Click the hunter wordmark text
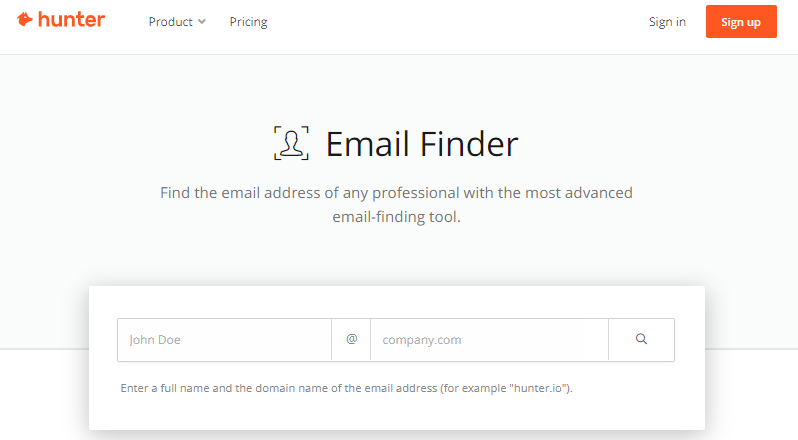798x440 pixels. 71,19
